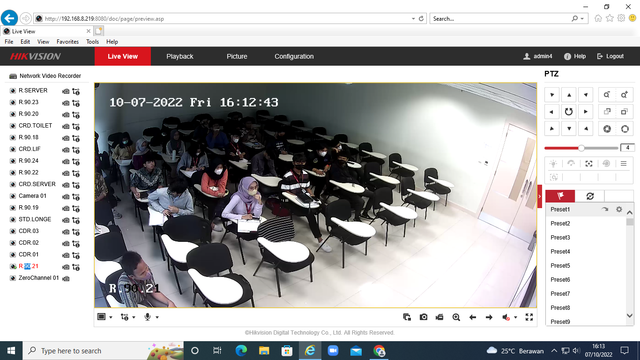
Task: Click the Logout link
Action: (610, 56)
